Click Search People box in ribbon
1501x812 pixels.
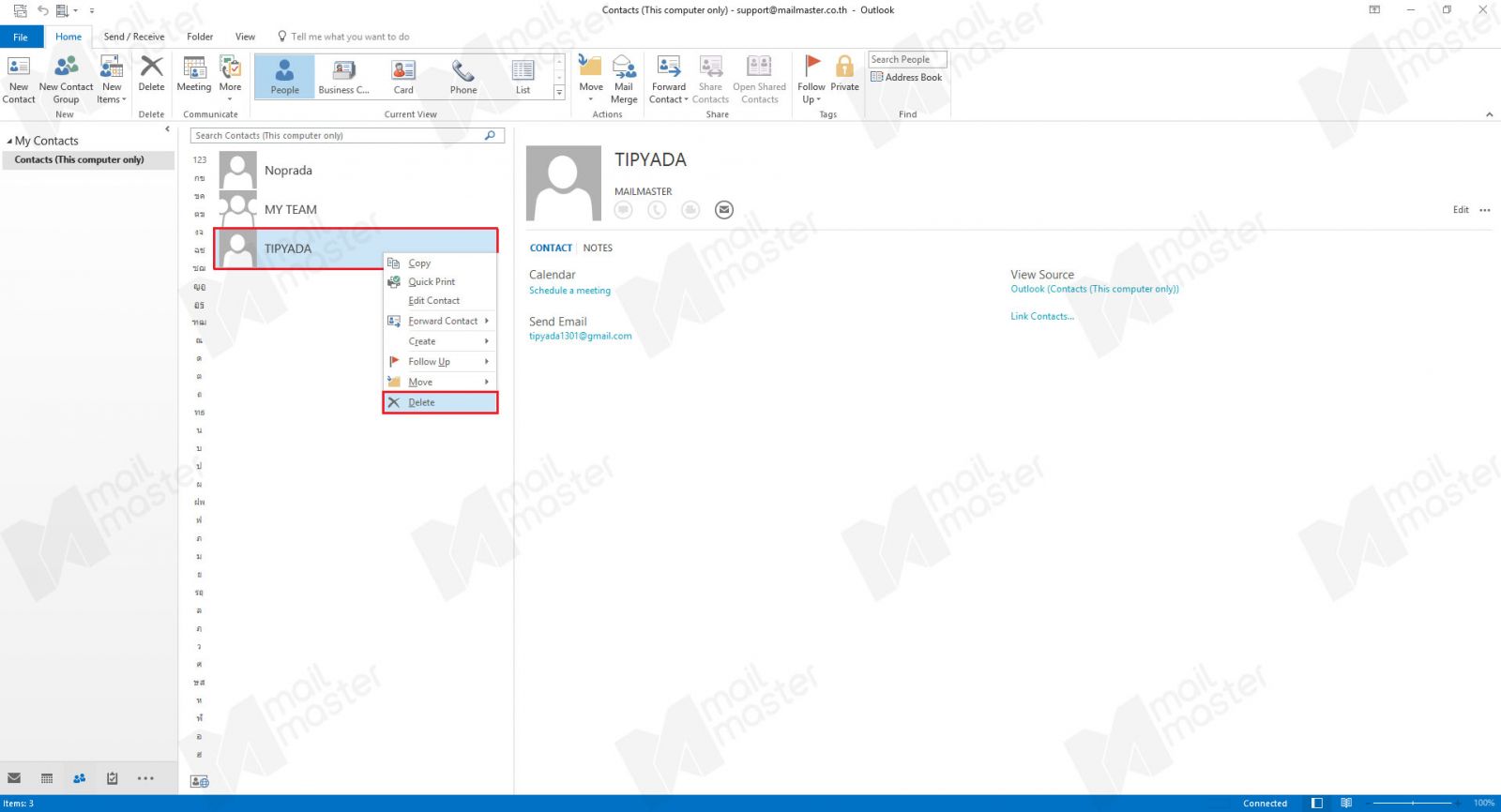907,59
